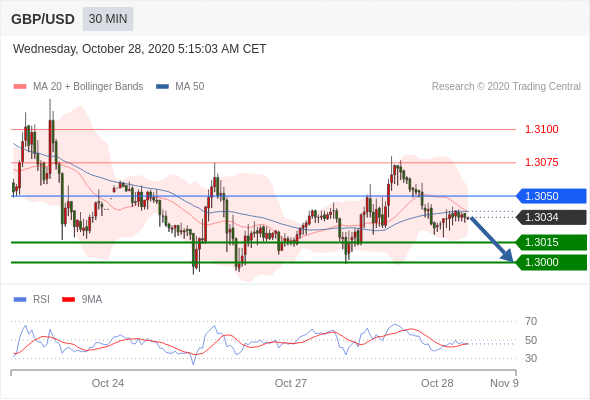590x400 pixels.
Task: Click the red MA 20 Bollinger legend swatch
Action: (x=20, y=87)
